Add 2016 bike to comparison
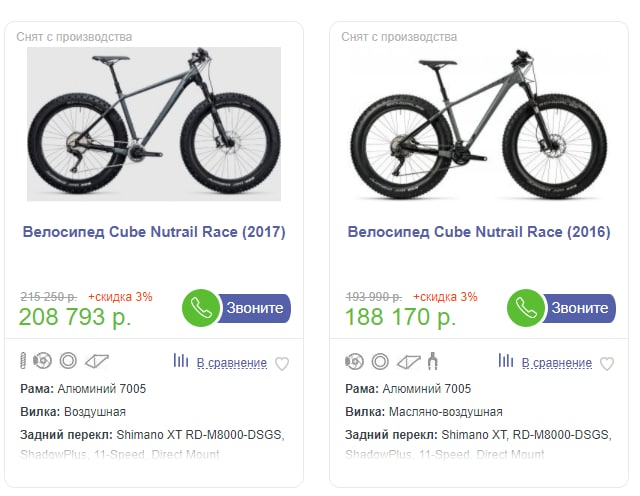640x496 pixels. pos(556,363)
